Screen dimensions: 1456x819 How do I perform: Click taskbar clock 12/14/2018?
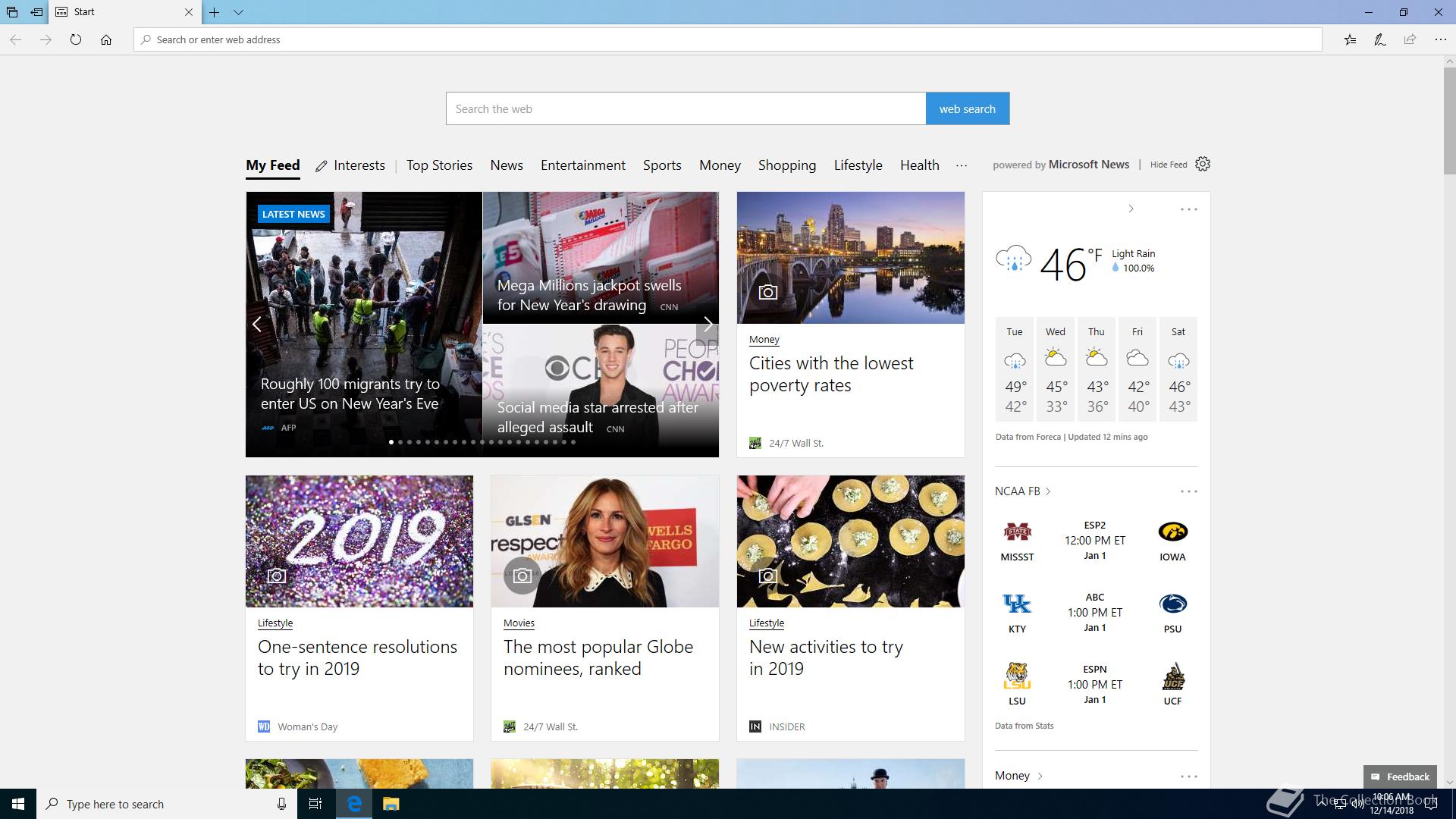click(1392, 804)
